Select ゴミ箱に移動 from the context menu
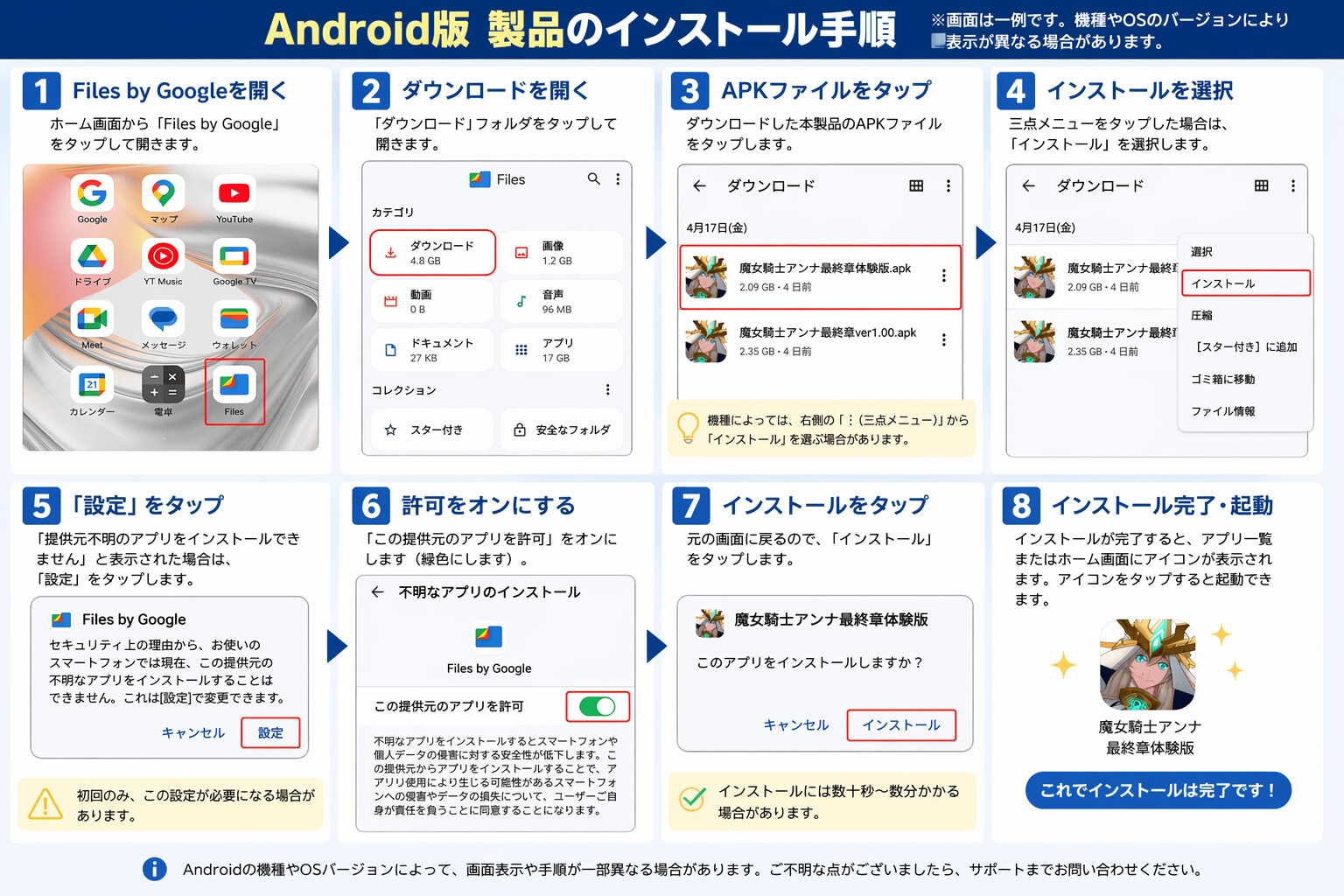This screenshot has height=896, width=1344. coord(1223,379)
